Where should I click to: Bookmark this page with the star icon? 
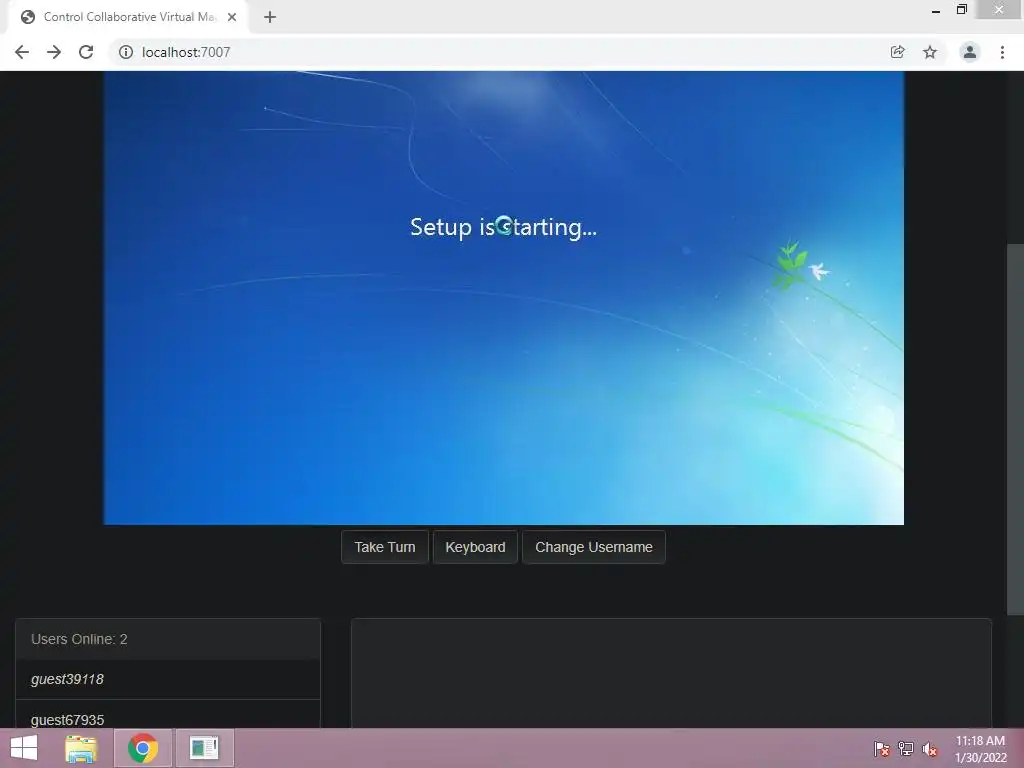pyautogui.click(x=930, y=52)
